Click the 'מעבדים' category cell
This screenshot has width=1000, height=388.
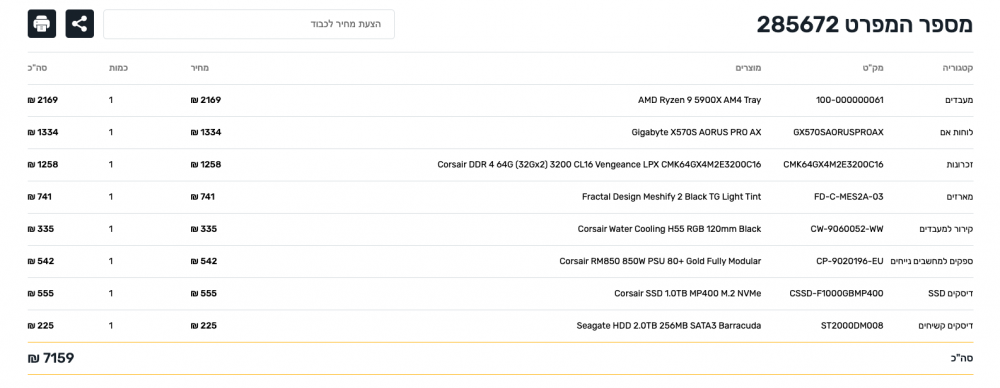pos(959,100)
